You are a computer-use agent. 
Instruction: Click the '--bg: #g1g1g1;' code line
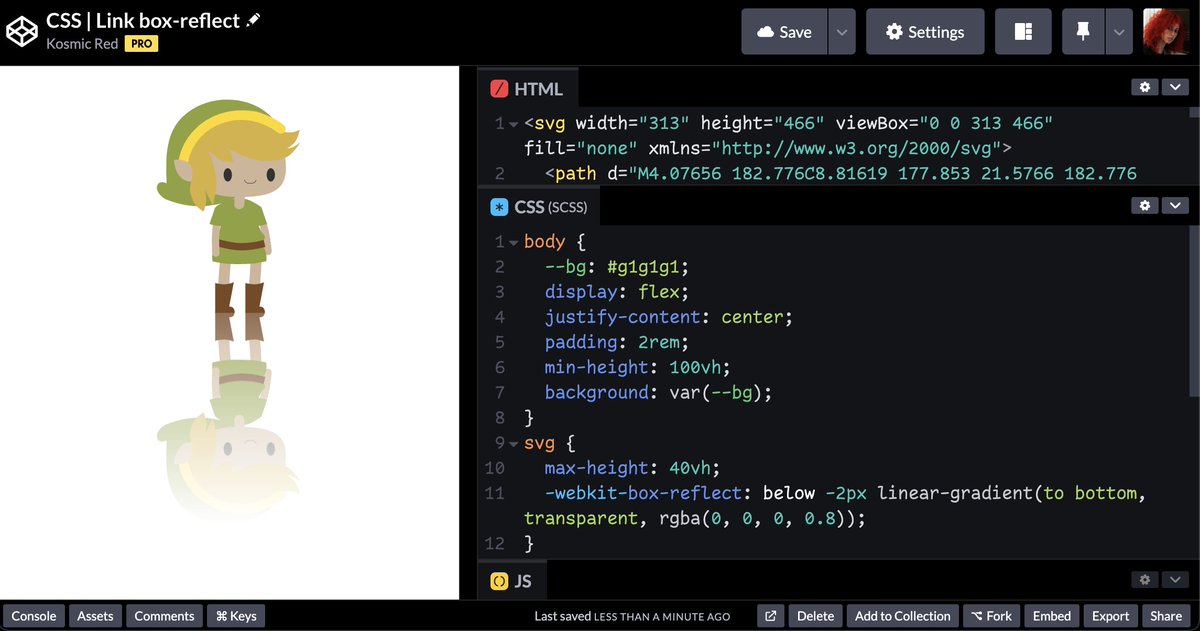click(617, 267)
